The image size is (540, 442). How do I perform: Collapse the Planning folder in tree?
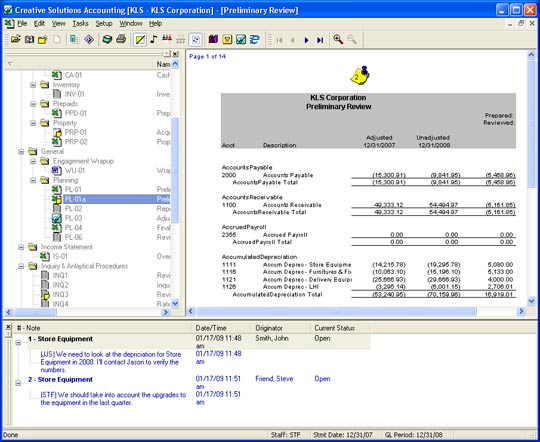[33, 180]
